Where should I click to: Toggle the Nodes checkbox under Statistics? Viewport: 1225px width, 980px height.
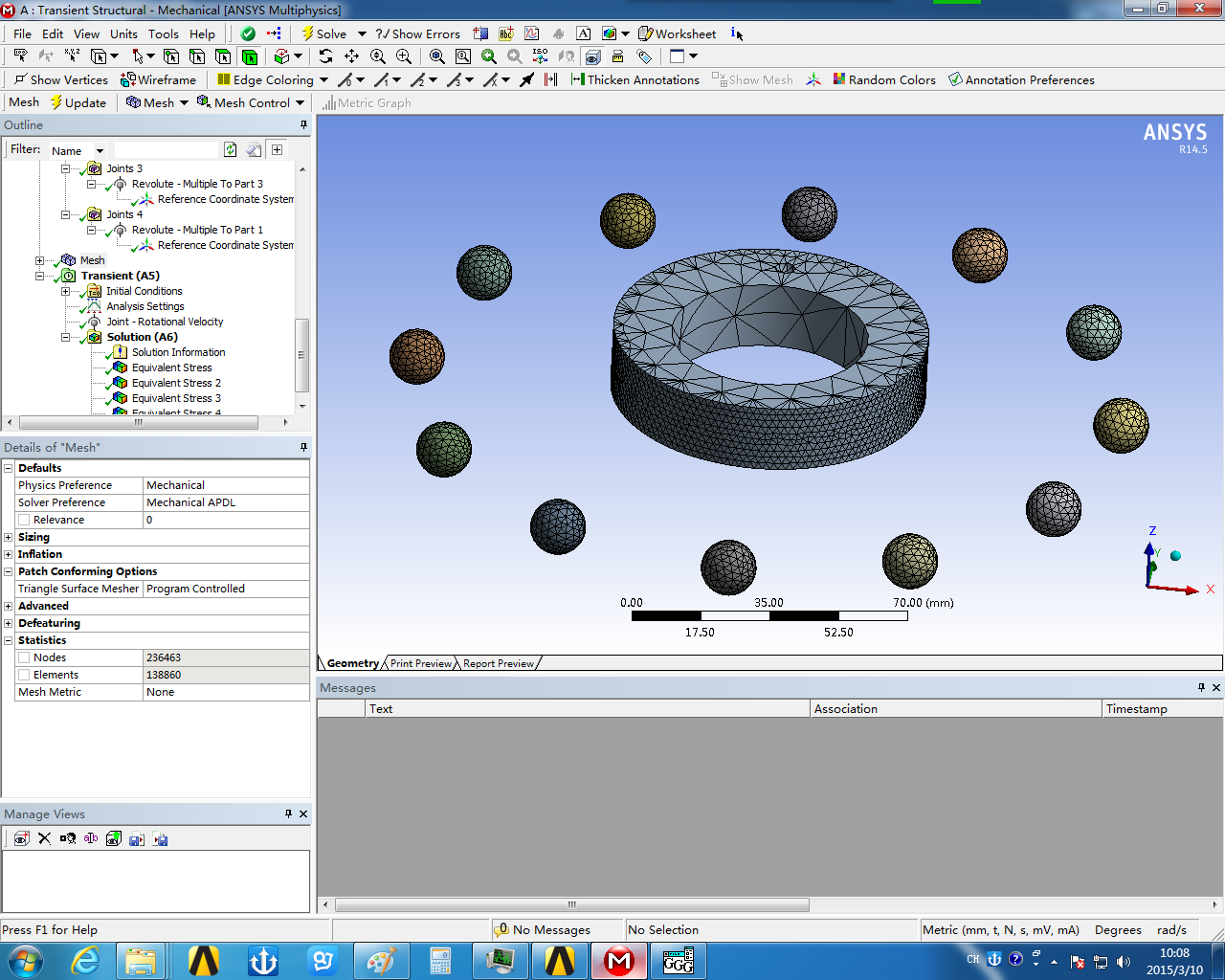point(24,657)
